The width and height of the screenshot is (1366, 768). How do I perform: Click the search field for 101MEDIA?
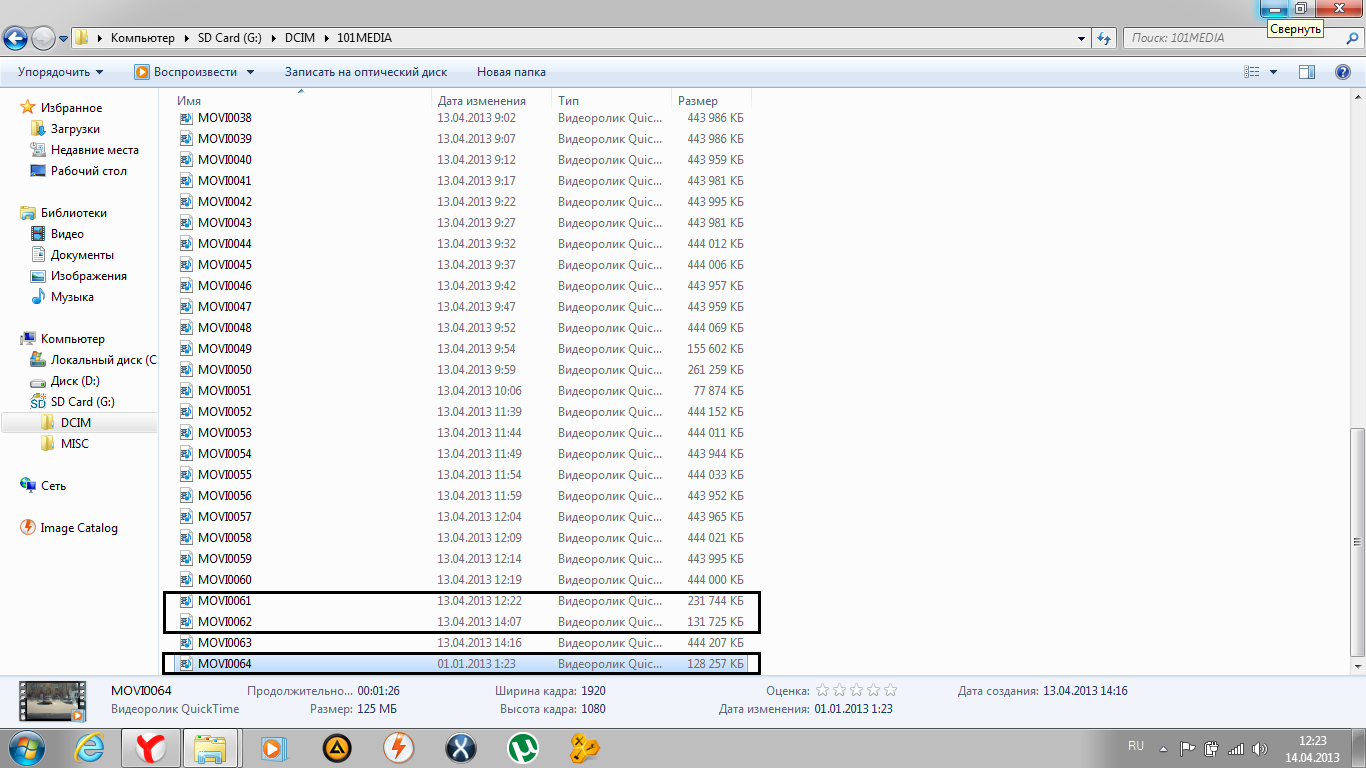point(1230,38)
